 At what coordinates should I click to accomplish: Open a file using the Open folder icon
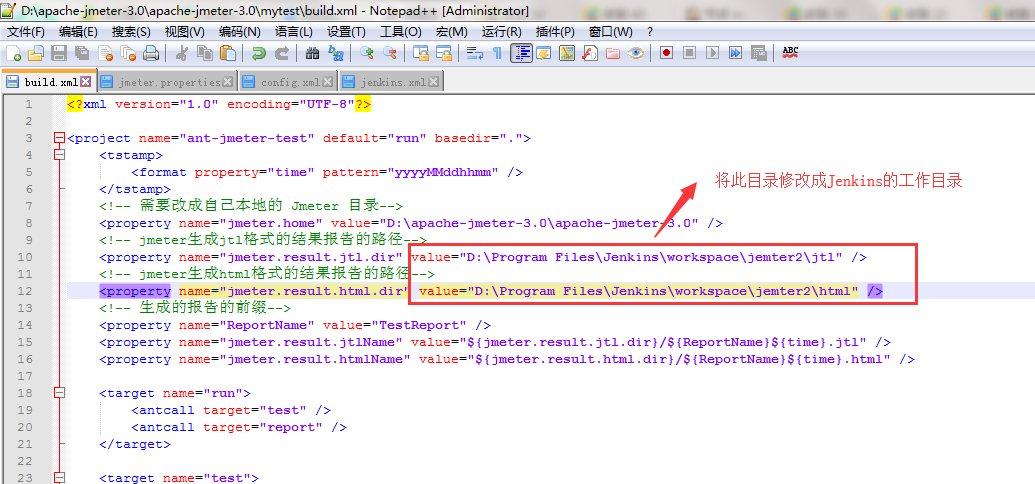coord(36,53)
